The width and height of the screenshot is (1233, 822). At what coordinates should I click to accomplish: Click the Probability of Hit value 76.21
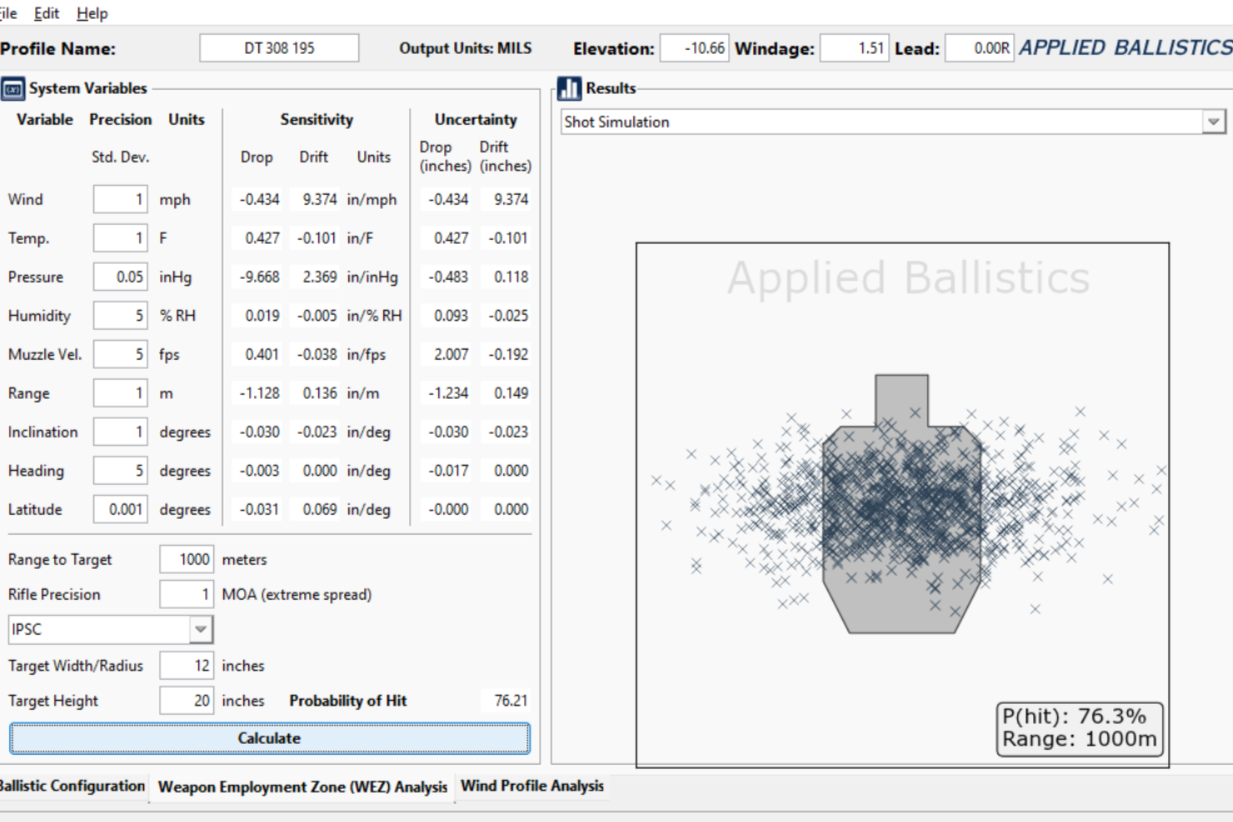tap(511, 701)
